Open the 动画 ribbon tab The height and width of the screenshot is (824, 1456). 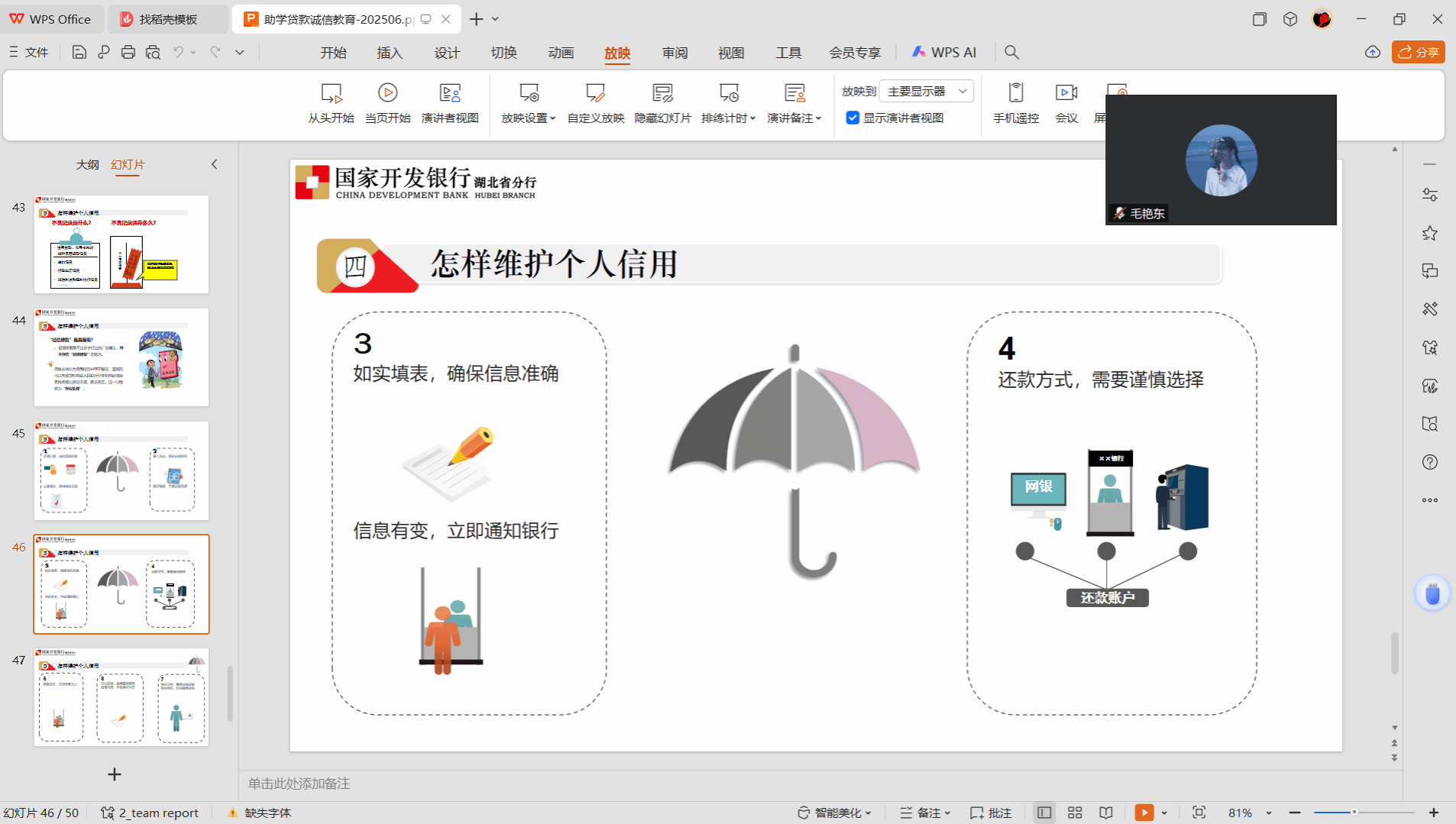(x=561, y=53)
